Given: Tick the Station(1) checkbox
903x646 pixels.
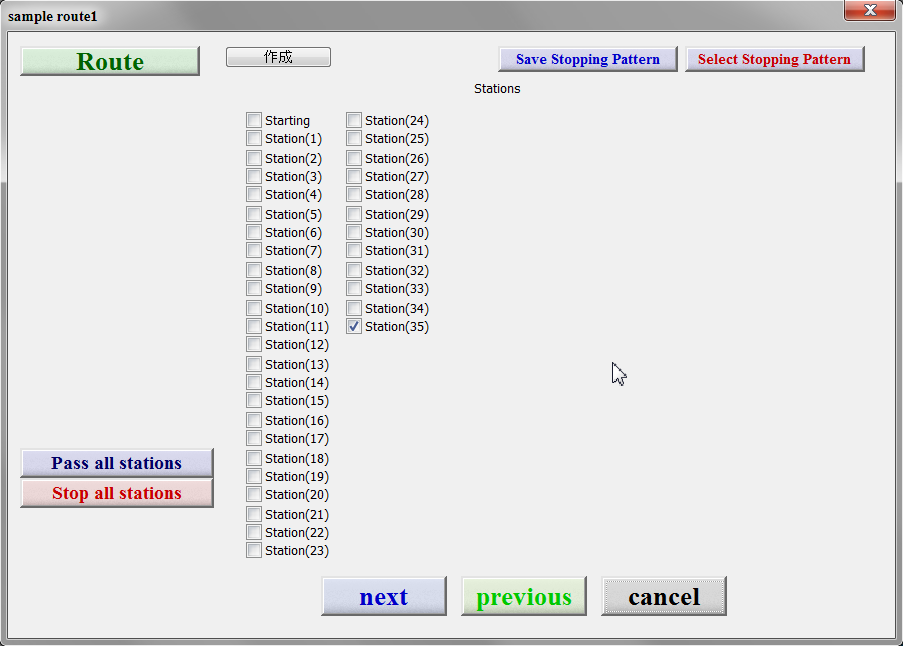Looking at the screenshot, I should click(x=254, y=139).
